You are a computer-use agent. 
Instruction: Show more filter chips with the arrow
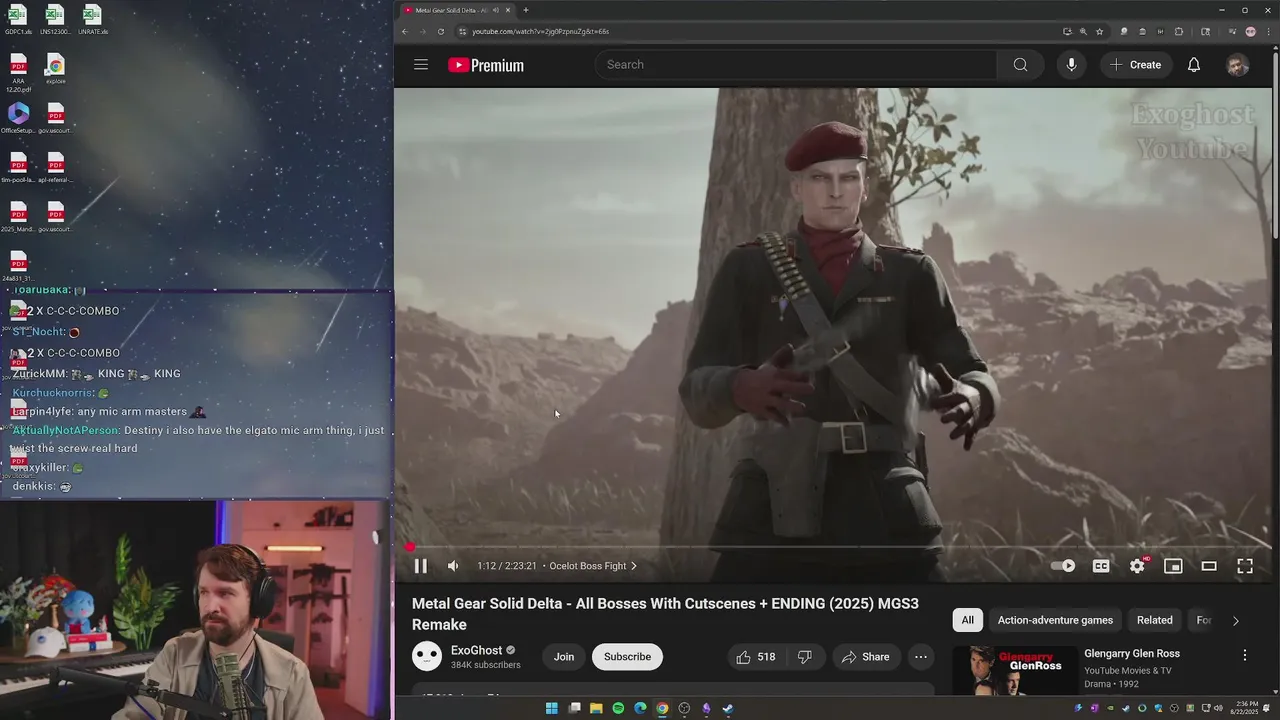point(1235,620)
